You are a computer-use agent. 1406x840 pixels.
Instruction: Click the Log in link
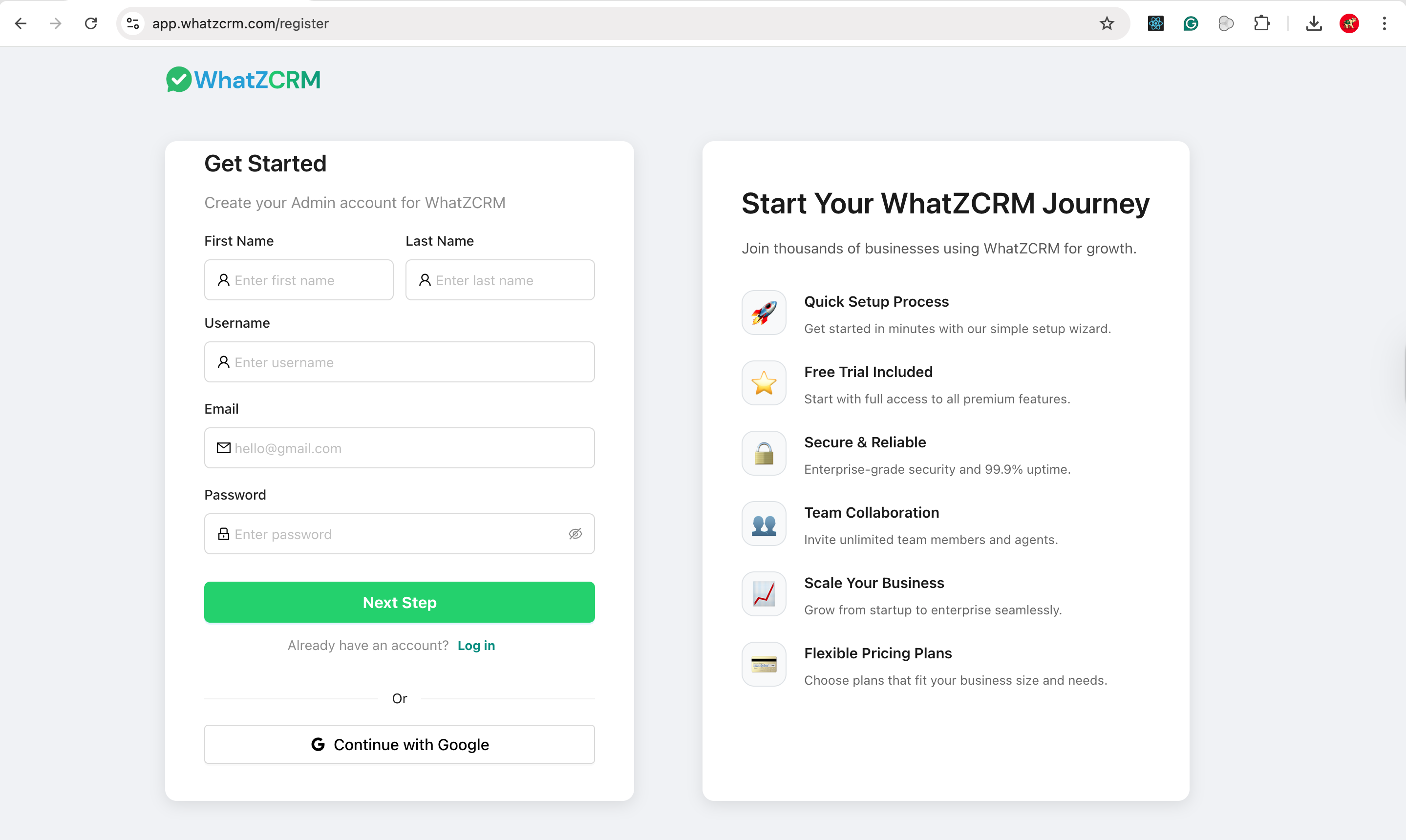[x=476, y=645]
